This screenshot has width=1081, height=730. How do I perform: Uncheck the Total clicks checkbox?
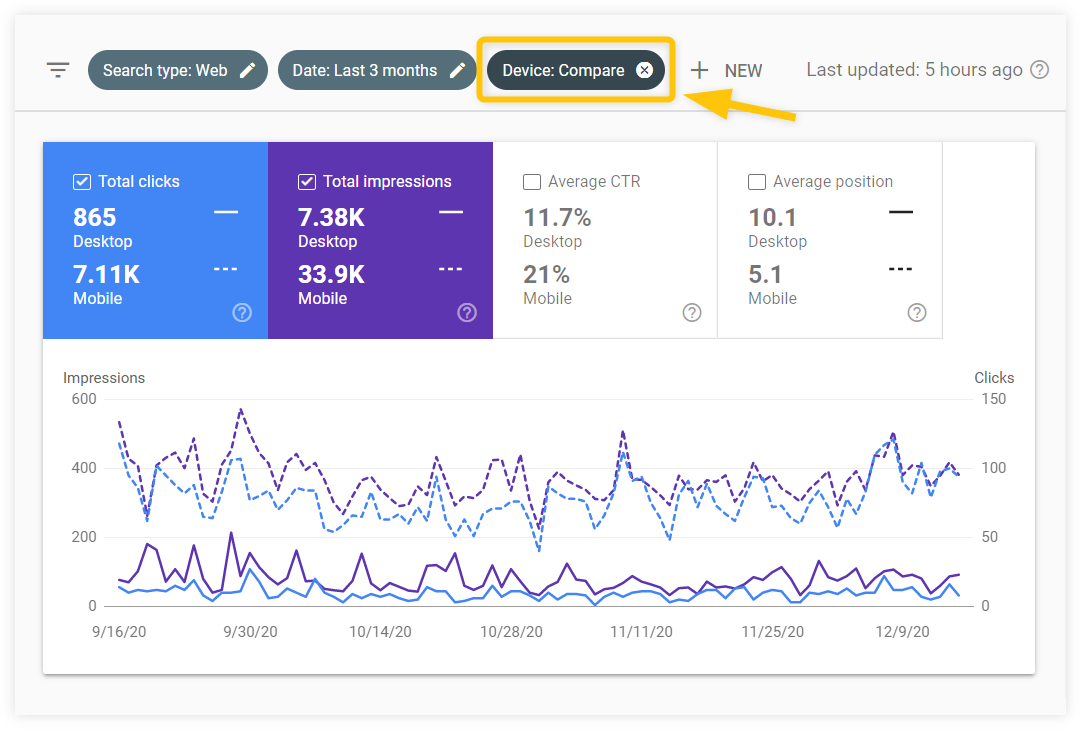click(x=83, y=182)
